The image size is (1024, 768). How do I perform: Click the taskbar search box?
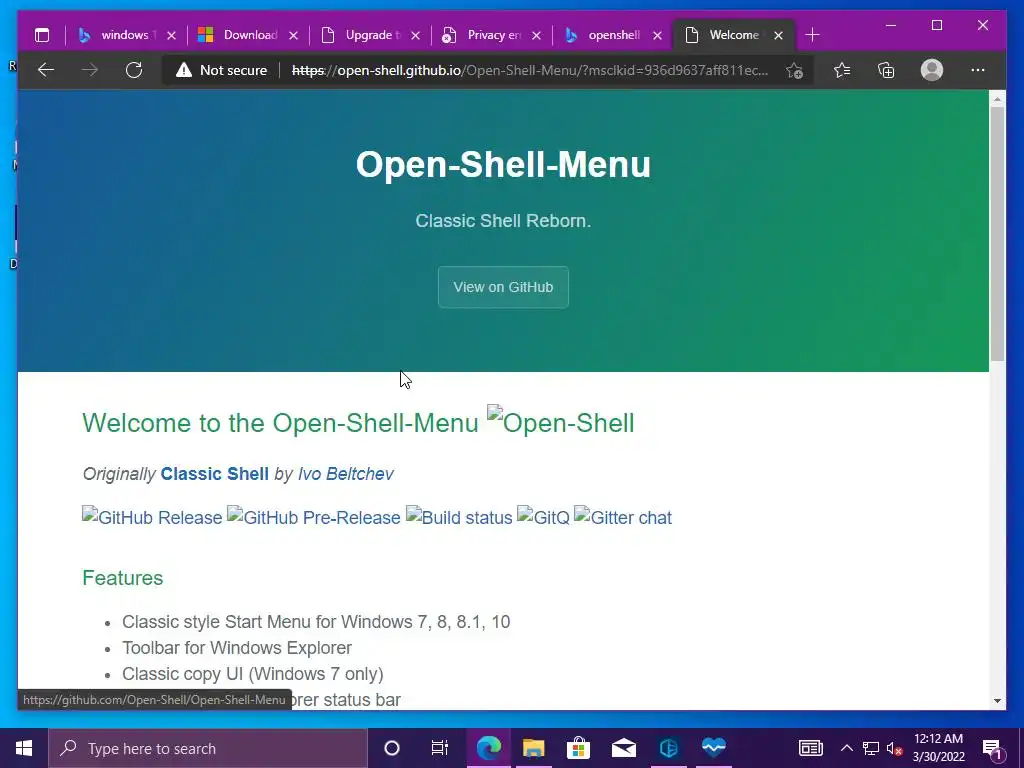pos(208,748)
